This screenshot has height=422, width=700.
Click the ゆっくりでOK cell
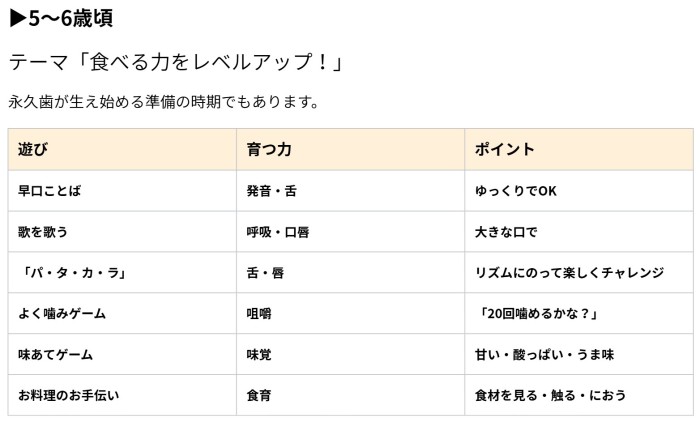click(x=579, y=191)
